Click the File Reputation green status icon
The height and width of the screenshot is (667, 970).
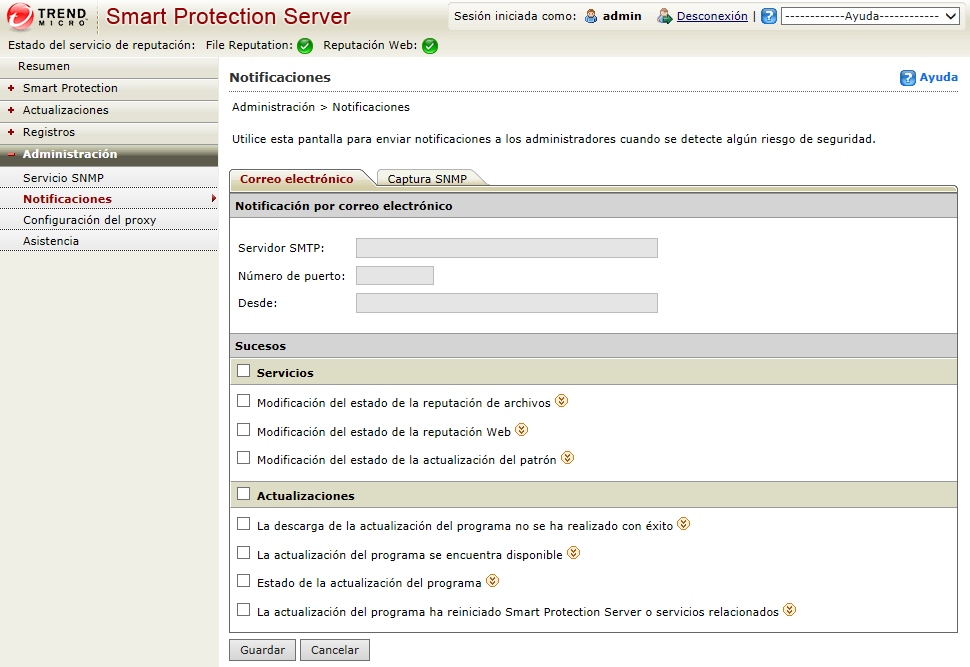point(305,46)
